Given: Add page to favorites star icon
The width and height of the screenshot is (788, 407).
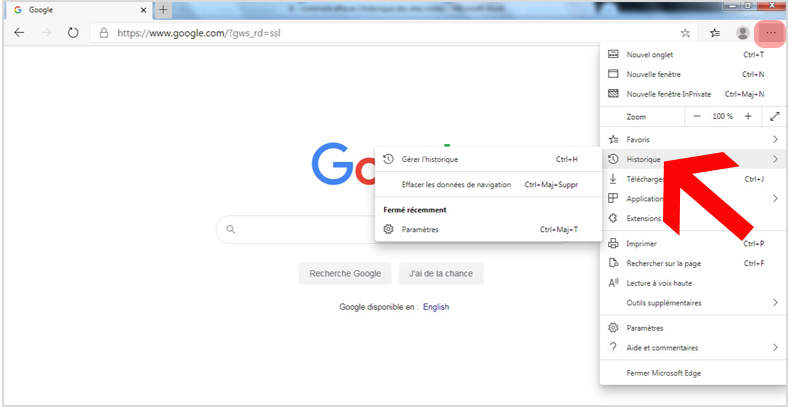Looking at the screenshot, I should pyautogui.click(x=685, y=33).
